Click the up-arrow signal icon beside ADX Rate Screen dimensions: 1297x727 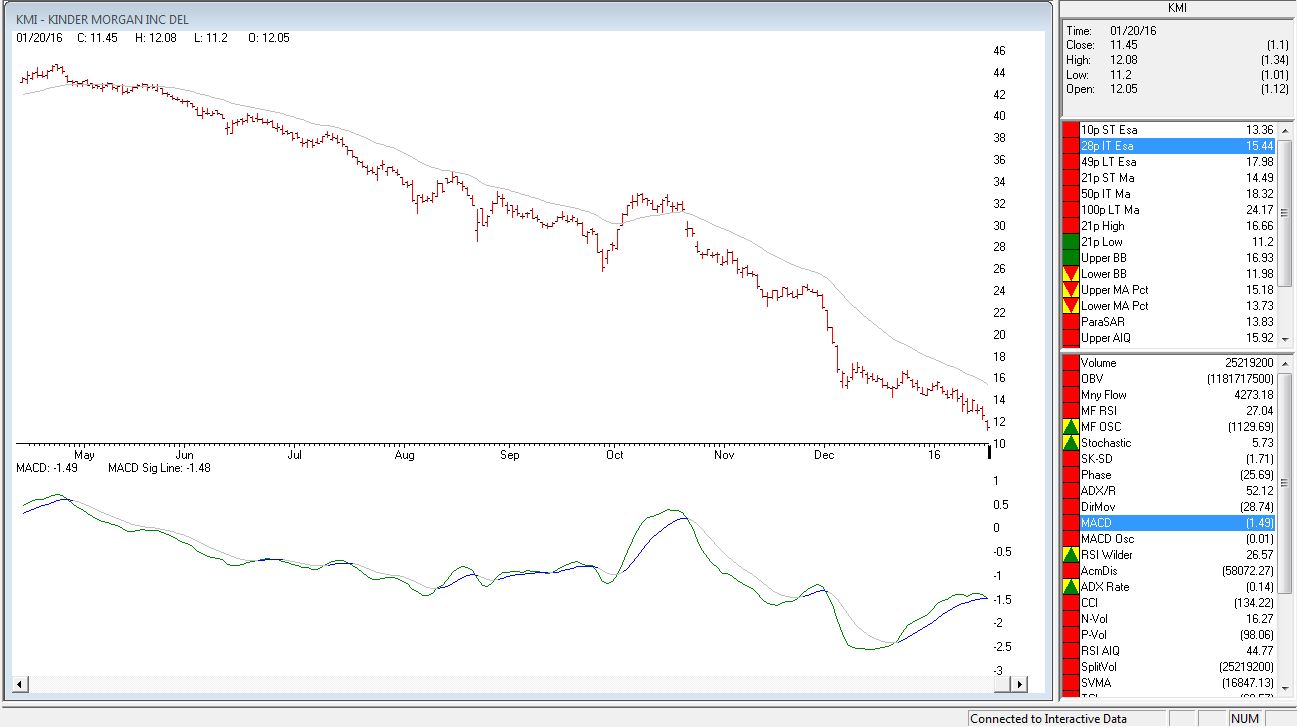[1071, 587]
